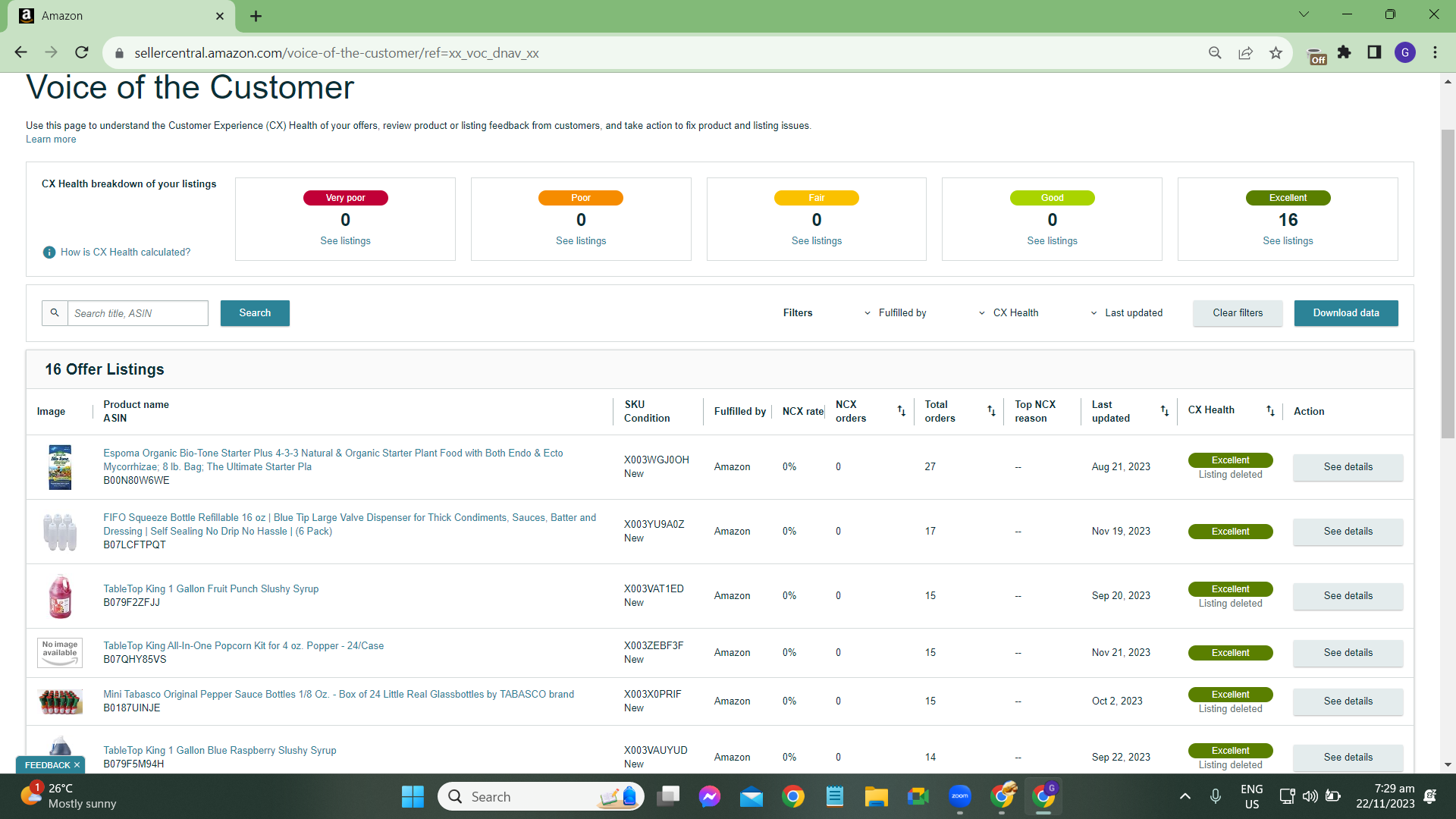Open the browser zoom magnifier icon
This screenshot has height=819, width=1456.
1215,52
